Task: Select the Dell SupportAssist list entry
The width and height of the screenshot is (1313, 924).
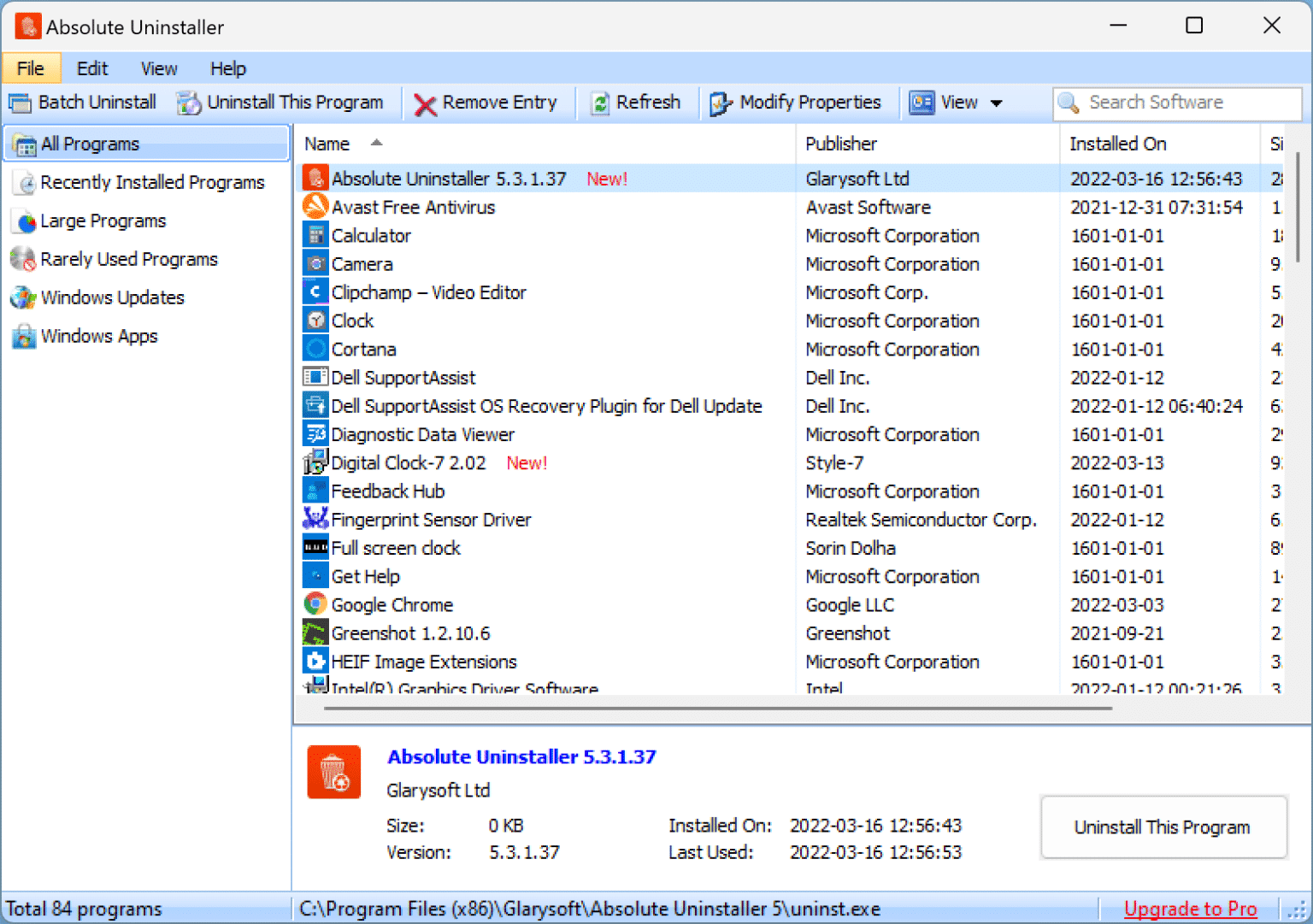Action: coord(403,378)
